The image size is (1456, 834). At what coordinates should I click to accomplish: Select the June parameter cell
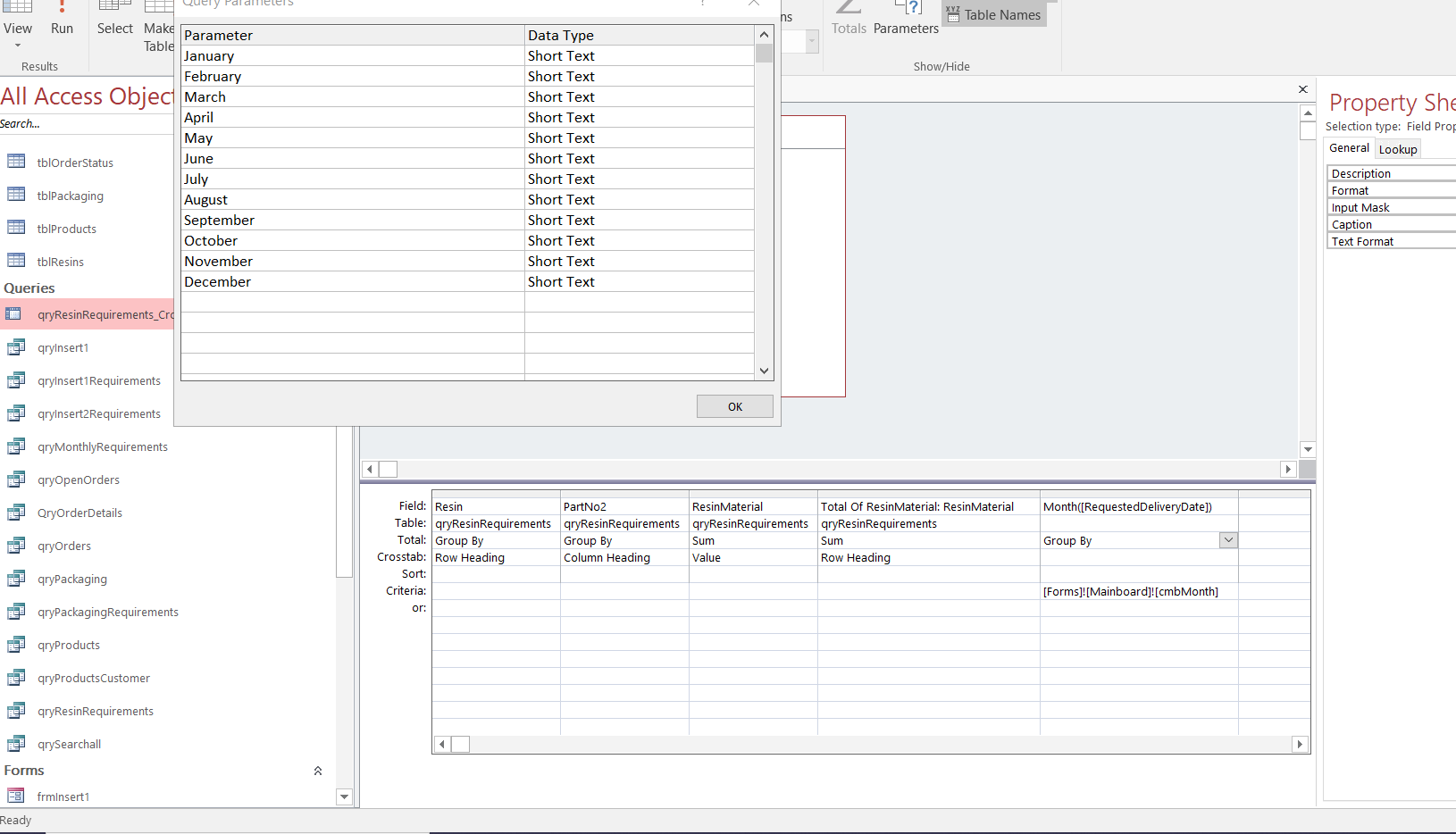click(353, 158)
